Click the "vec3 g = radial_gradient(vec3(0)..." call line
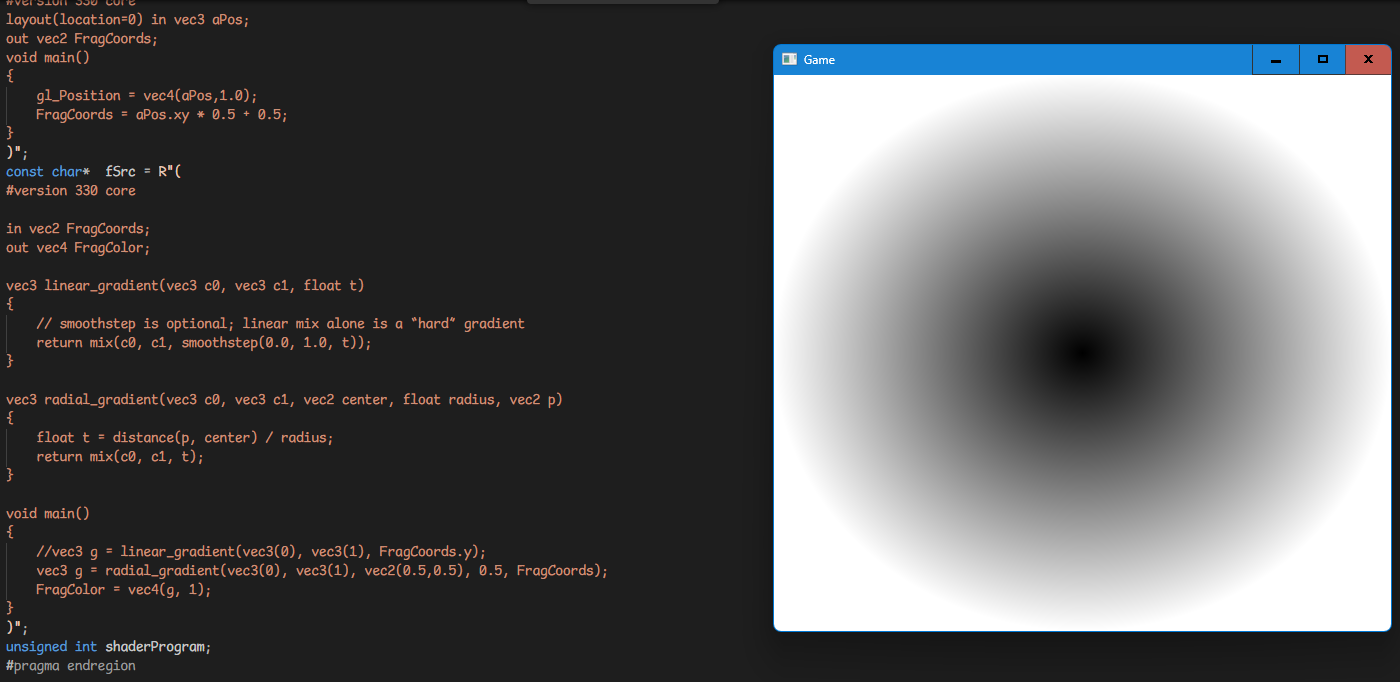 (322, 571)
